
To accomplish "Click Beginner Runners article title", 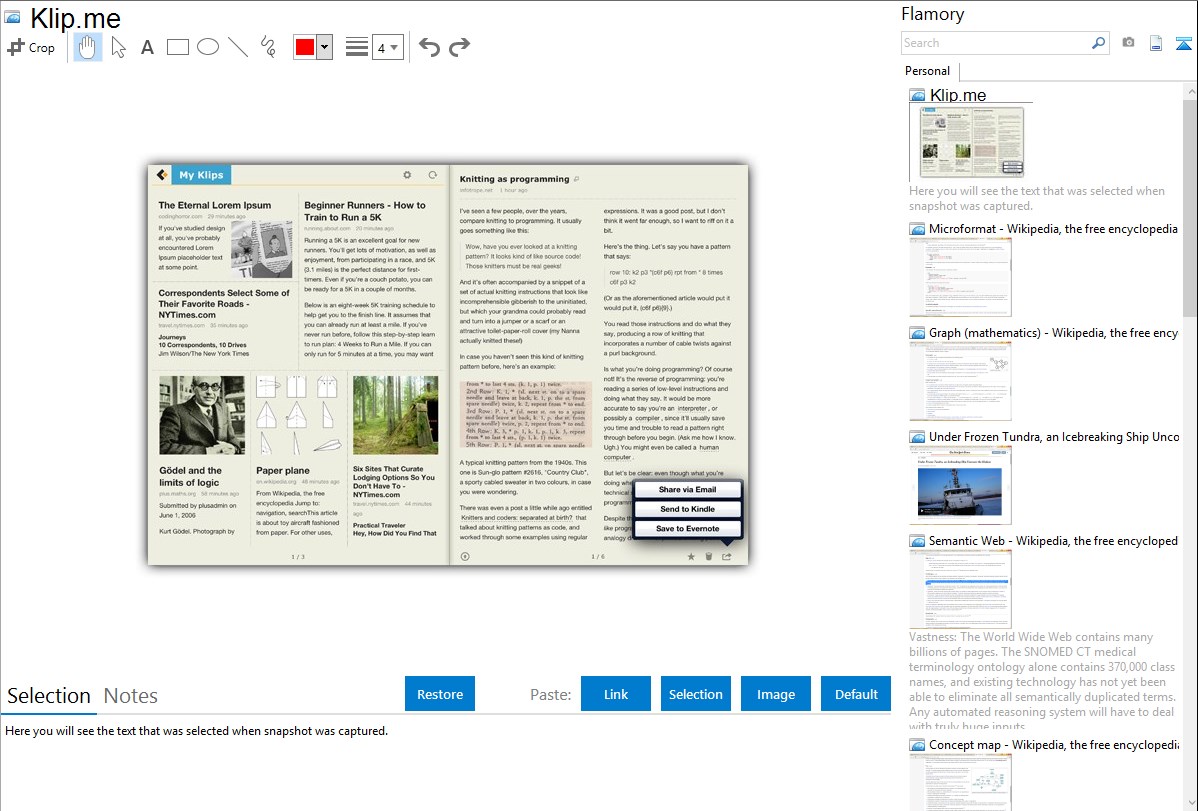I will [364, 211].
